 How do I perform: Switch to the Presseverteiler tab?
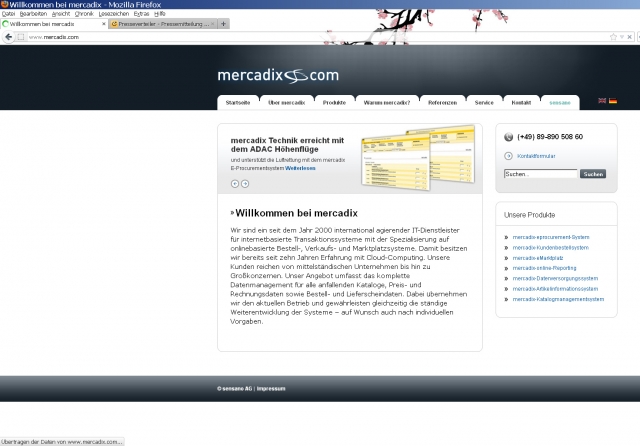click(x=163, y=24)
